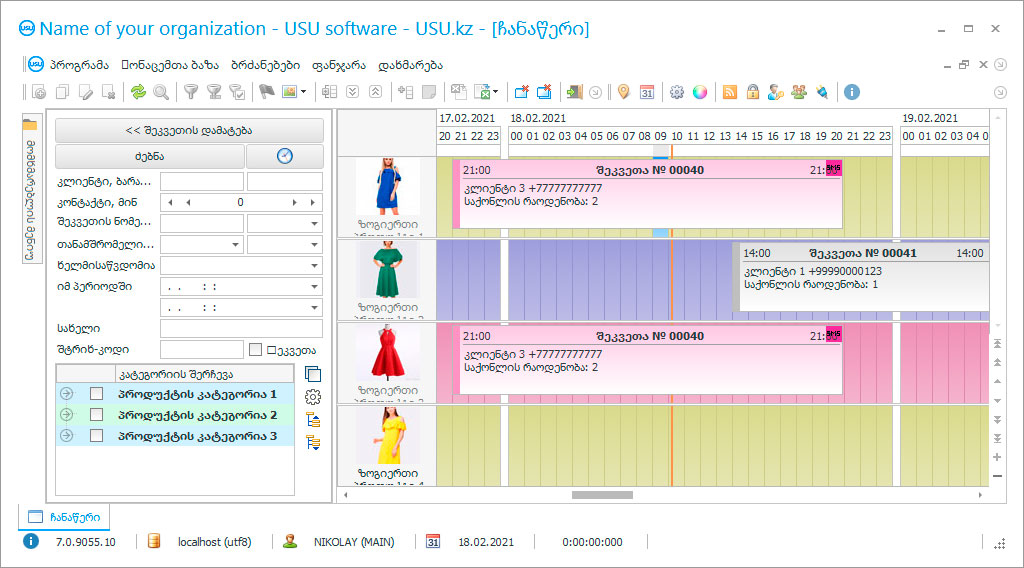Click the copy icon beside category header

313,374
